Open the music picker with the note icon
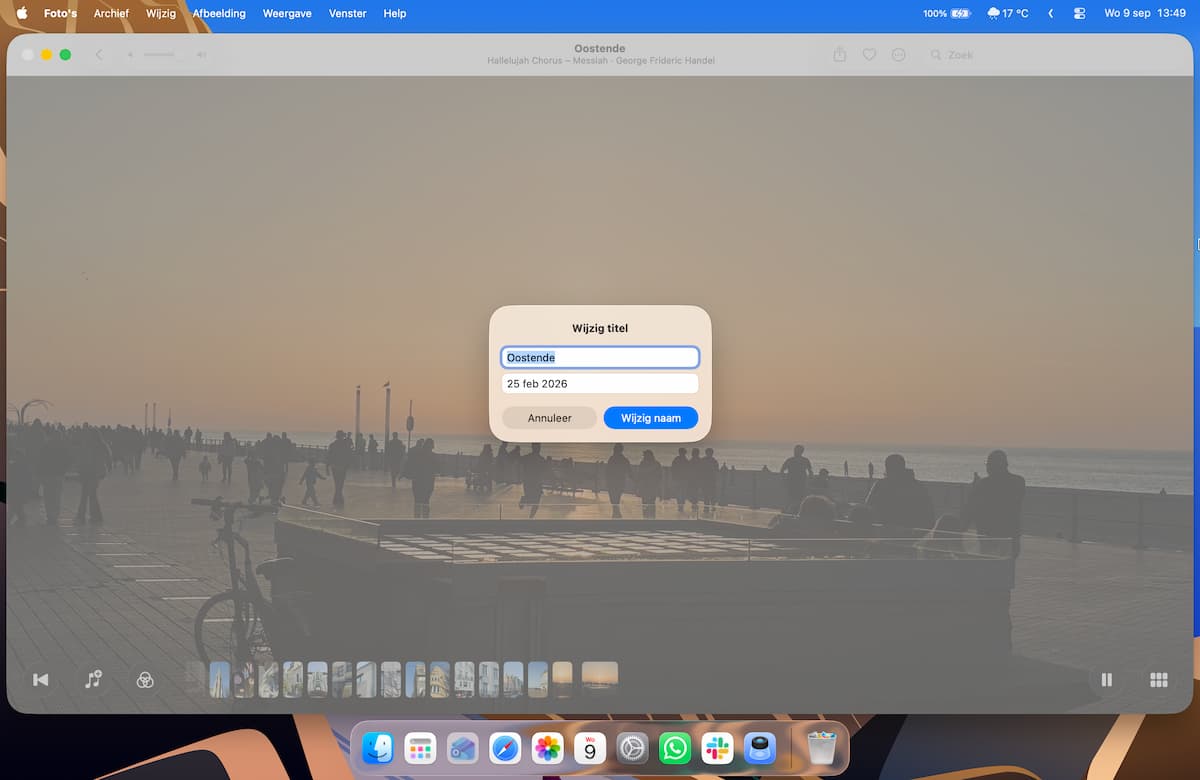This screenshot has width=1200, height=780. tap(93, 680)
